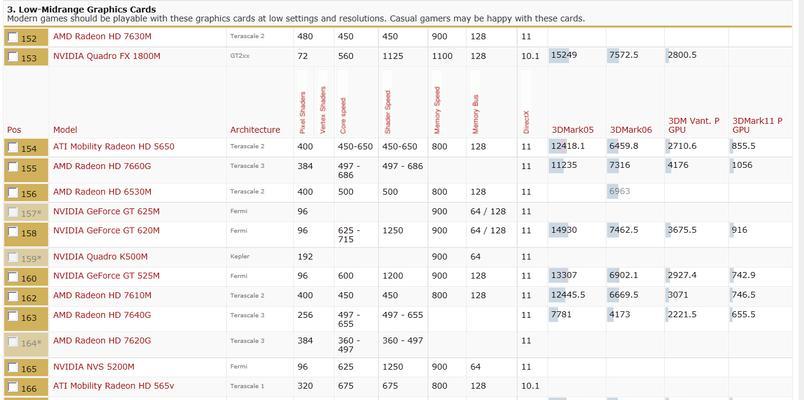Open NVIDIA GeForce GT 625M link
This screenshot has width=804, height=400.
106,211
